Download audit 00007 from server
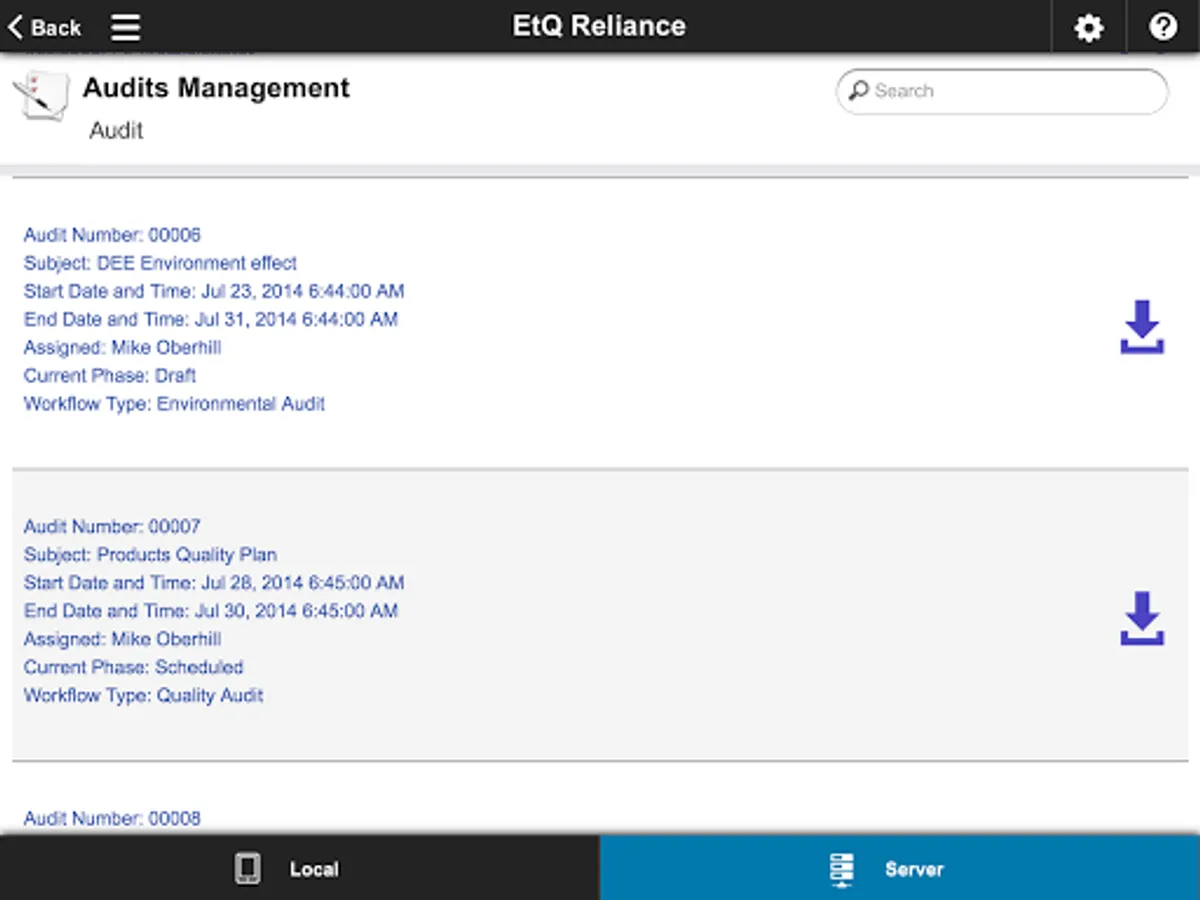This screenshot has height=900, width=1200. (x=1142, y=618)
